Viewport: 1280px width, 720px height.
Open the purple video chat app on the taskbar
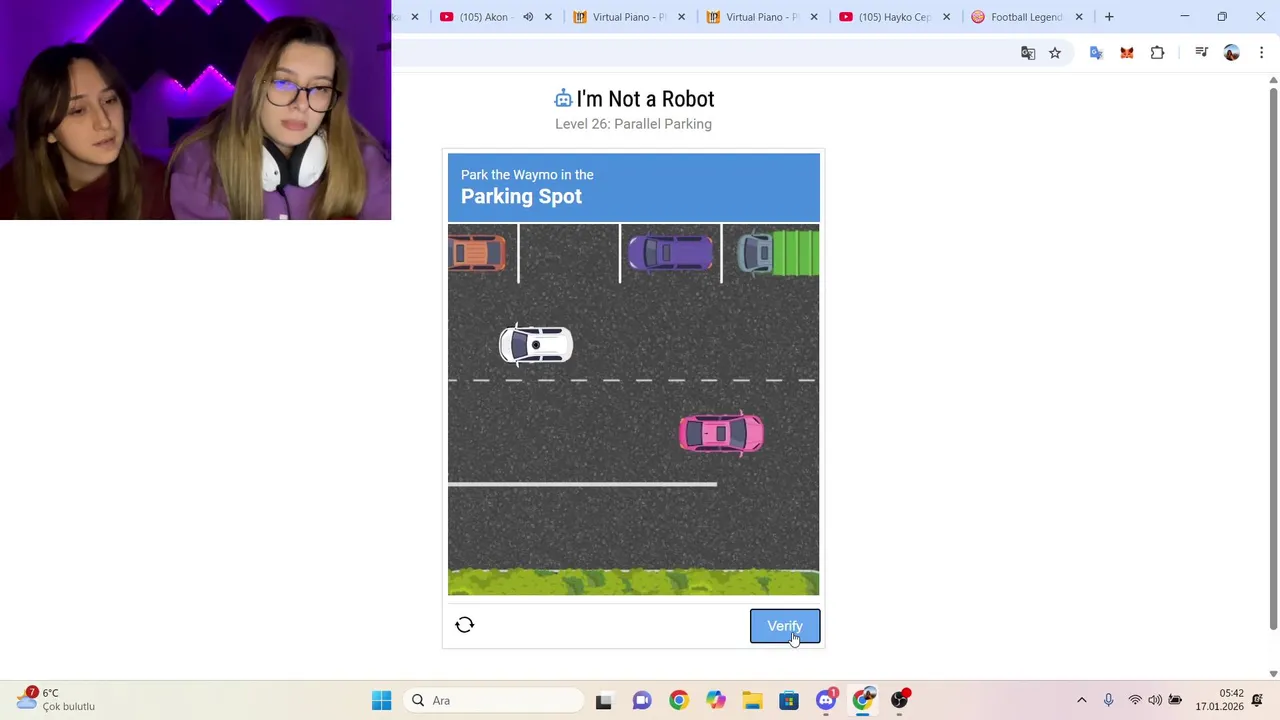642,700
